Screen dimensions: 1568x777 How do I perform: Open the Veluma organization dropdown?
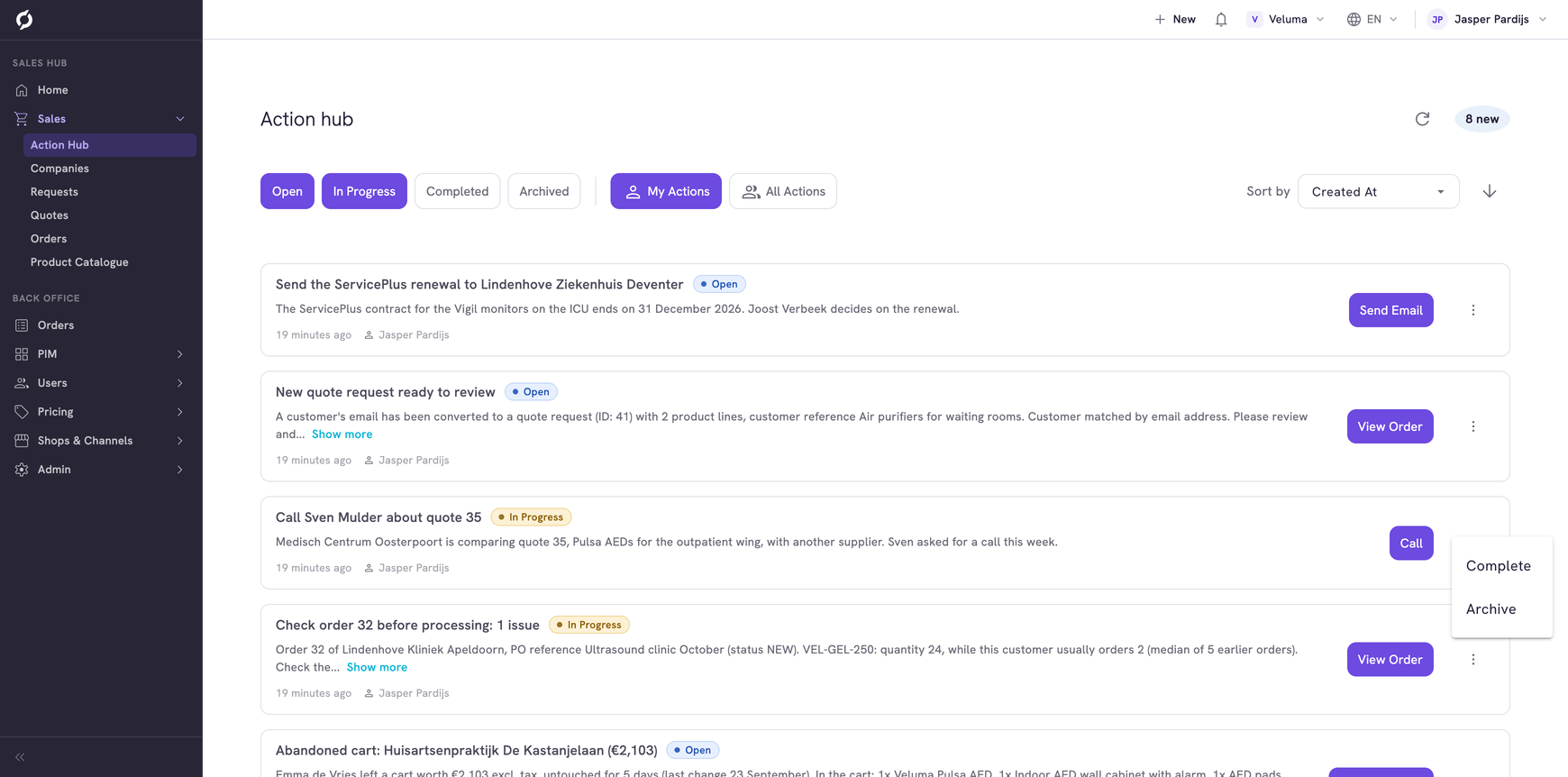tap(1286, 20)
